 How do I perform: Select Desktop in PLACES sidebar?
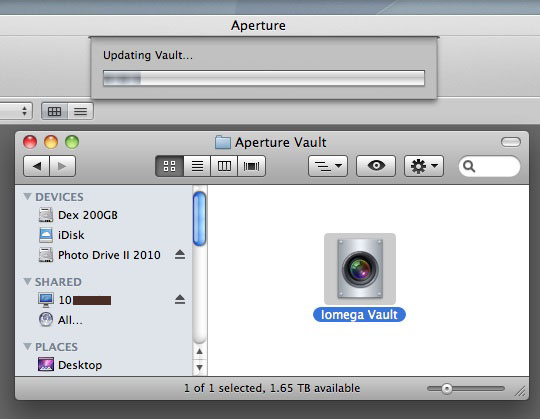pos(70,365)
